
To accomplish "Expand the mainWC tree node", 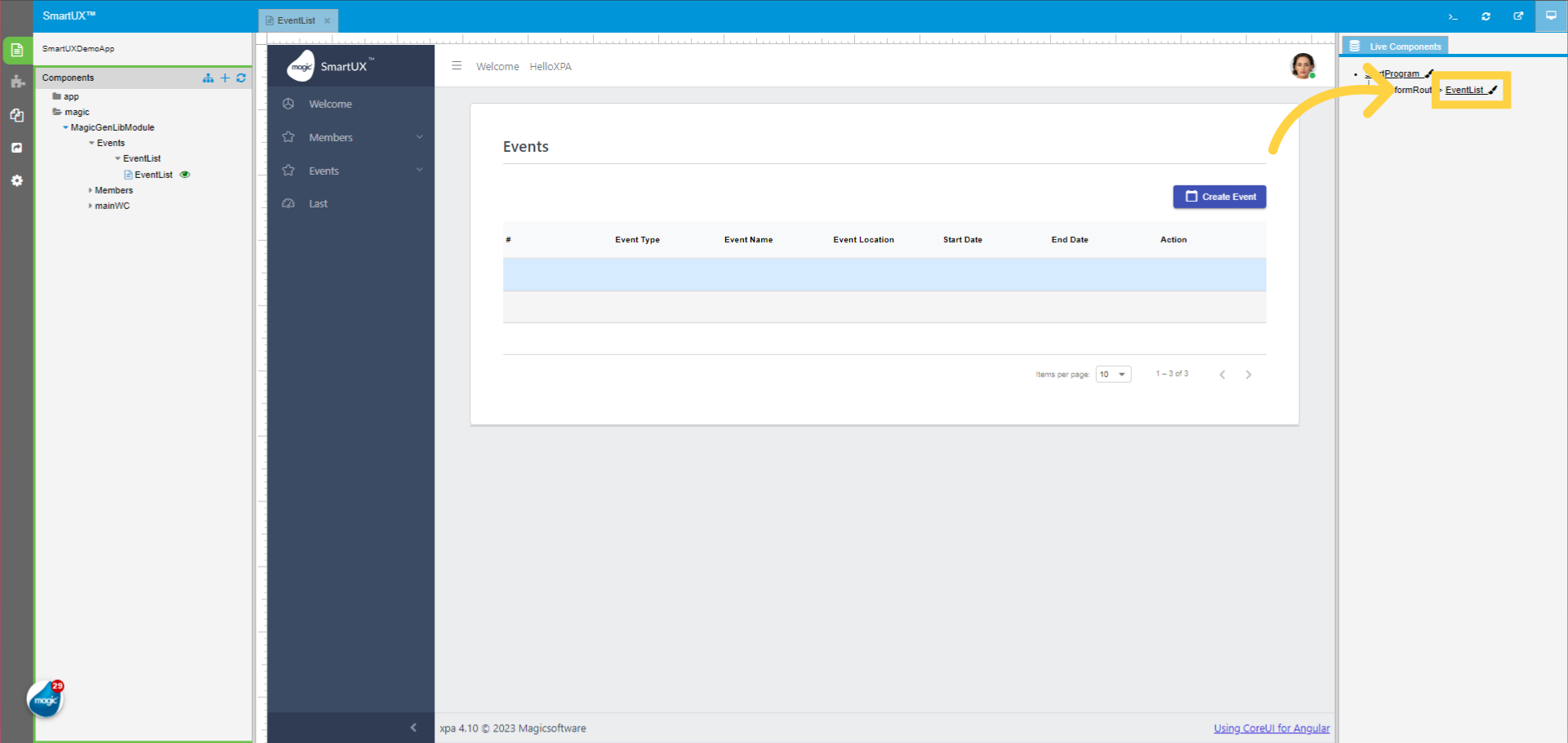I will pyautogui.click(x=91, y=206).
